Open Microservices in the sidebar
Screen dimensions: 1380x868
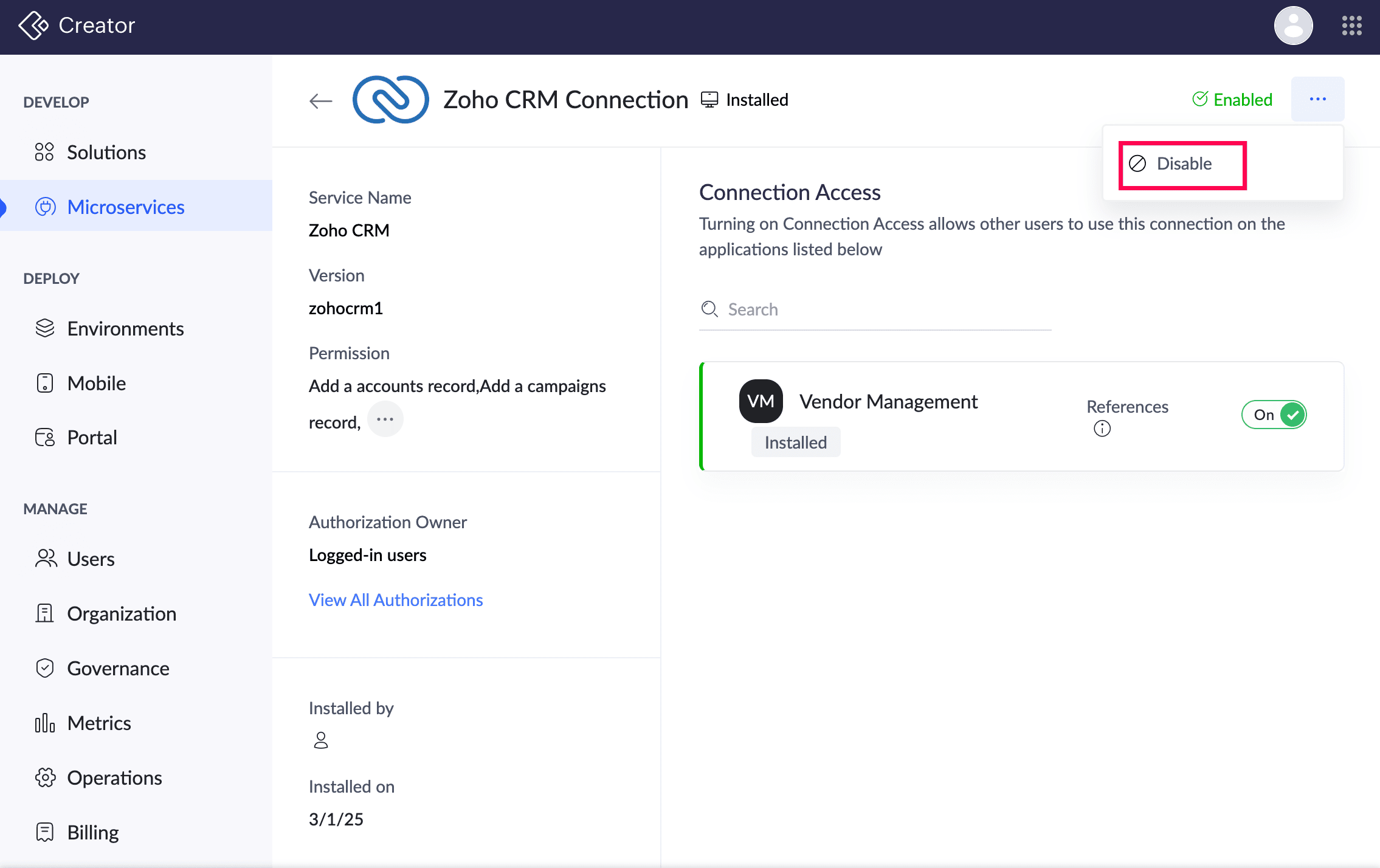(x=125, y=207)
